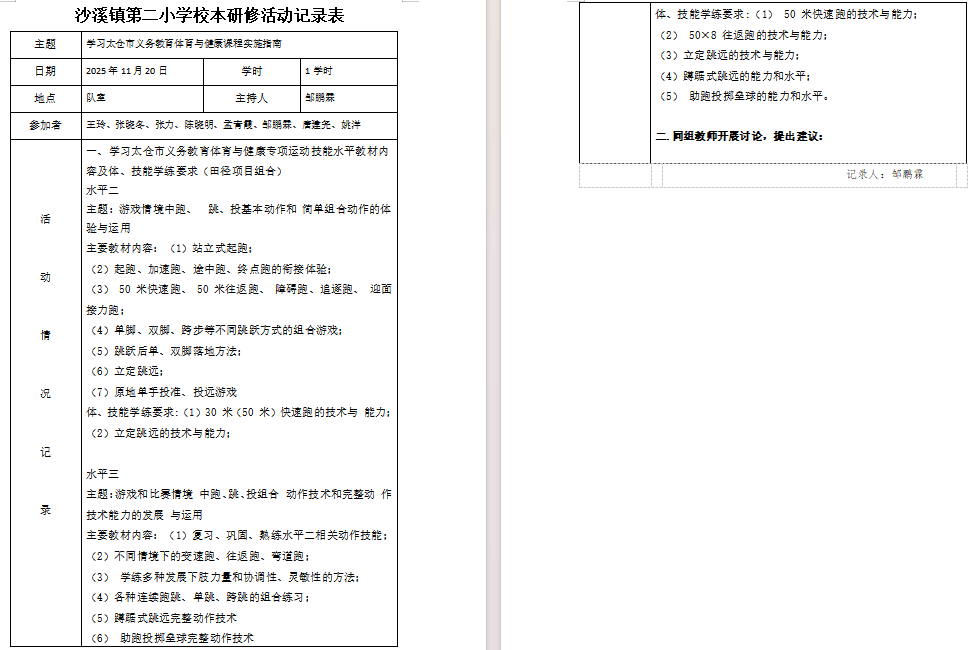Click the 水平三 heading line
This screenshot has height=650, width=968.
(x=103, y=473)
